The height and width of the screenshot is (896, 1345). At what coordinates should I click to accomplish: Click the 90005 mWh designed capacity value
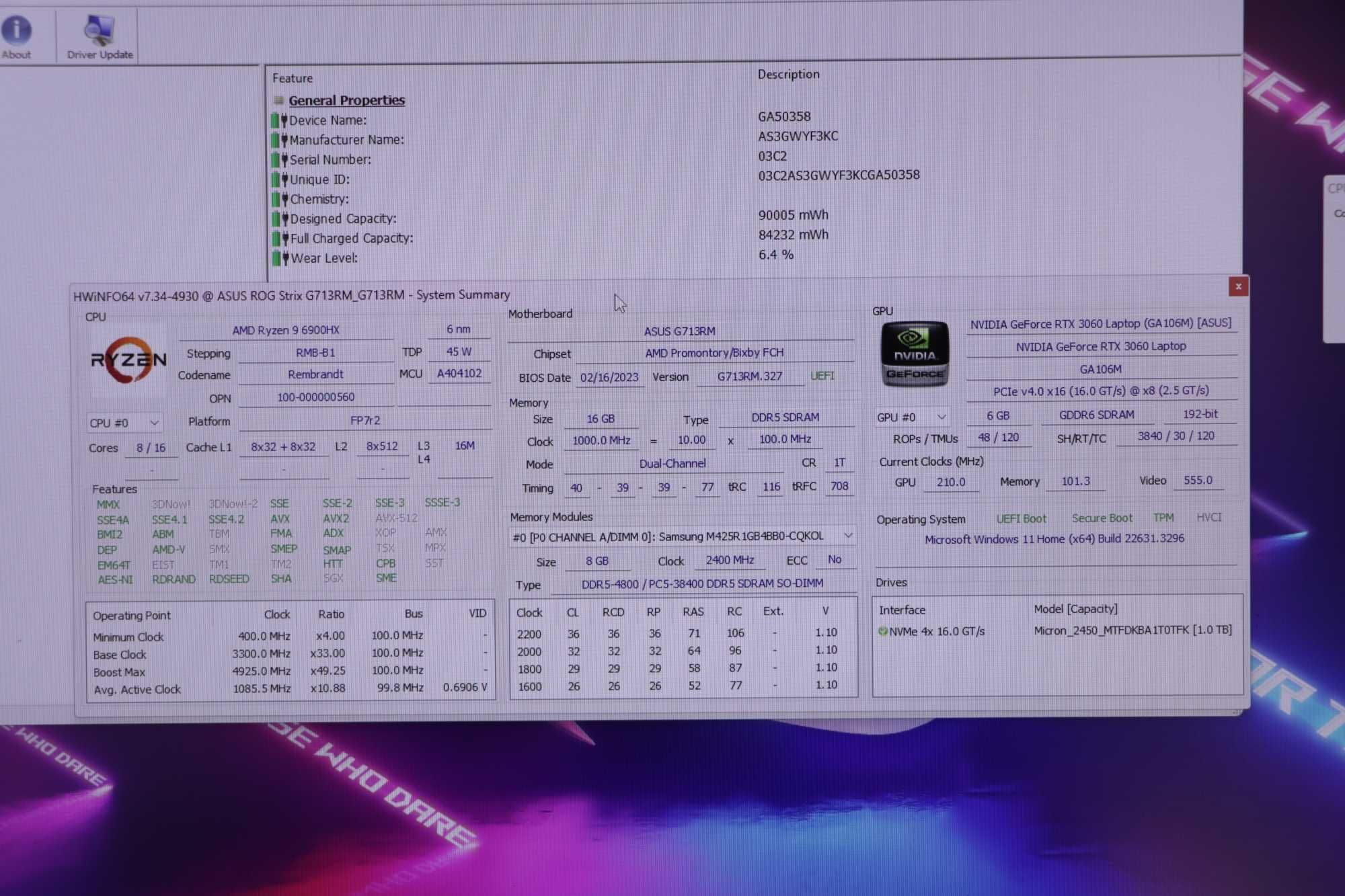click(794, 215)
